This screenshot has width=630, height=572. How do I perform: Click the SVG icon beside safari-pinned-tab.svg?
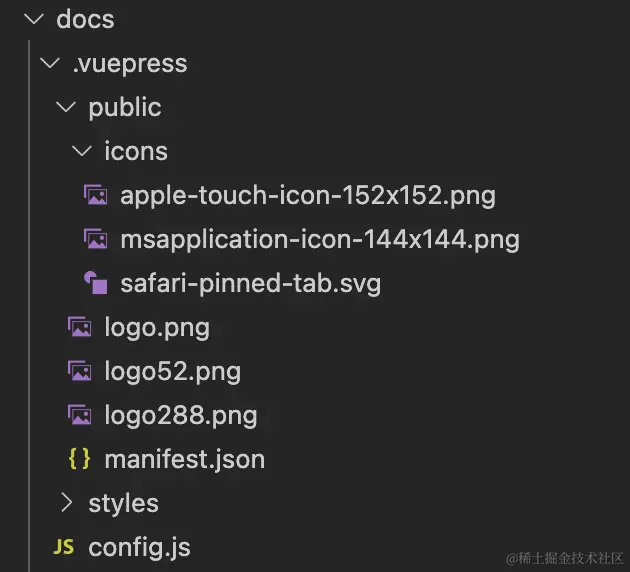point(96,283)
